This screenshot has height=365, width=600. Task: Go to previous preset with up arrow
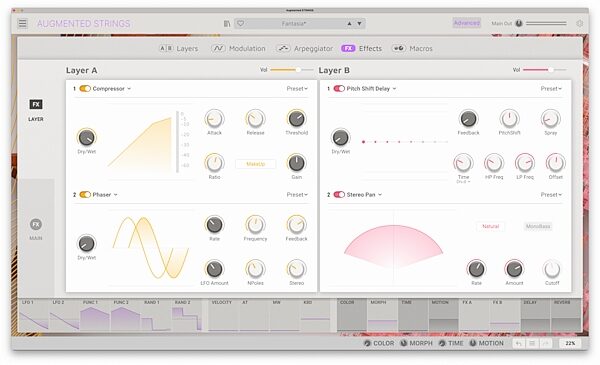click(349, 24)
